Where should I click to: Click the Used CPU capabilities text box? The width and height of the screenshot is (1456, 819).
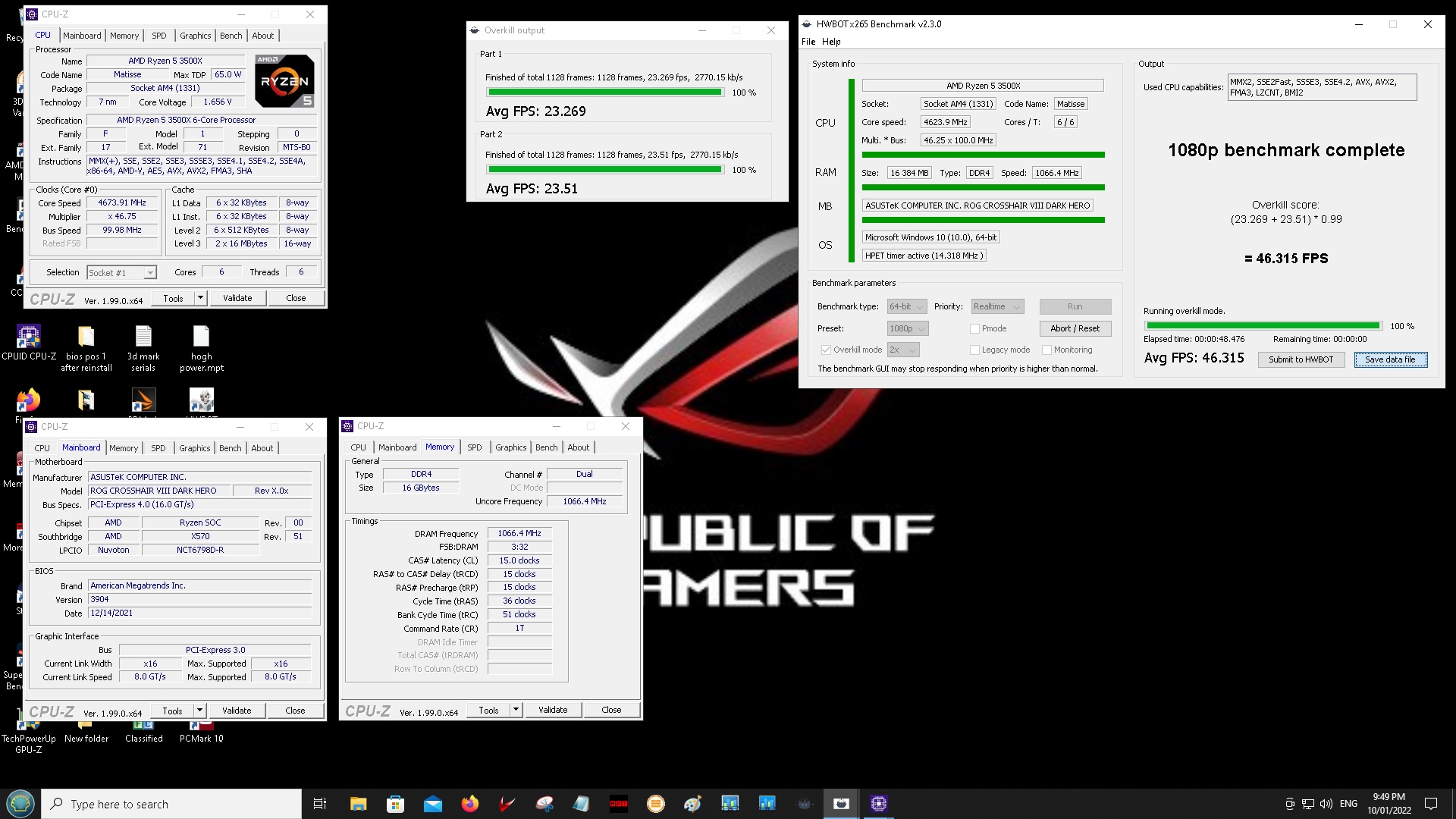point(1321,87)
